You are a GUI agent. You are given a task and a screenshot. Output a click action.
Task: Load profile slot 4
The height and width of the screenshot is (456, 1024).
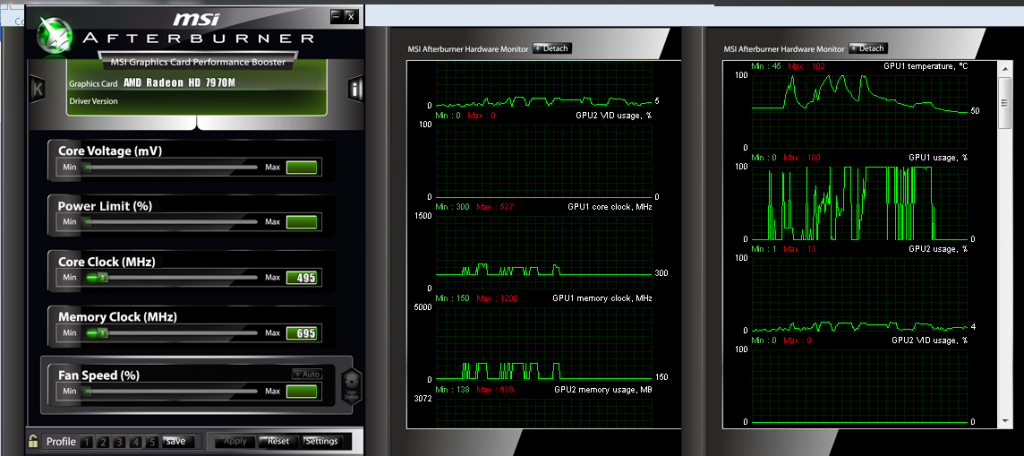click(x=135, y=442)
